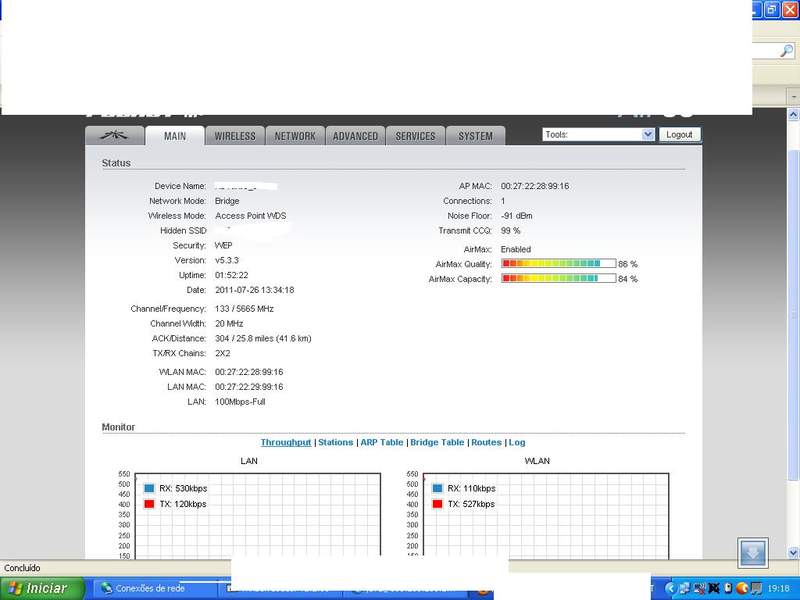The width and height of the screenshot is (800, 600).
Task: Click the uptime value 01:52:22
Action: 232,275
